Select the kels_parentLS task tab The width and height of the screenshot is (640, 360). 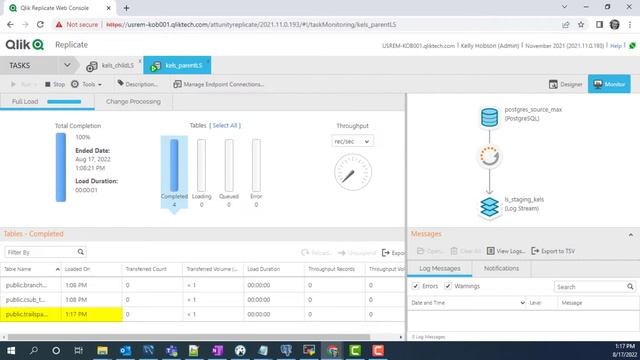point(177,65)
